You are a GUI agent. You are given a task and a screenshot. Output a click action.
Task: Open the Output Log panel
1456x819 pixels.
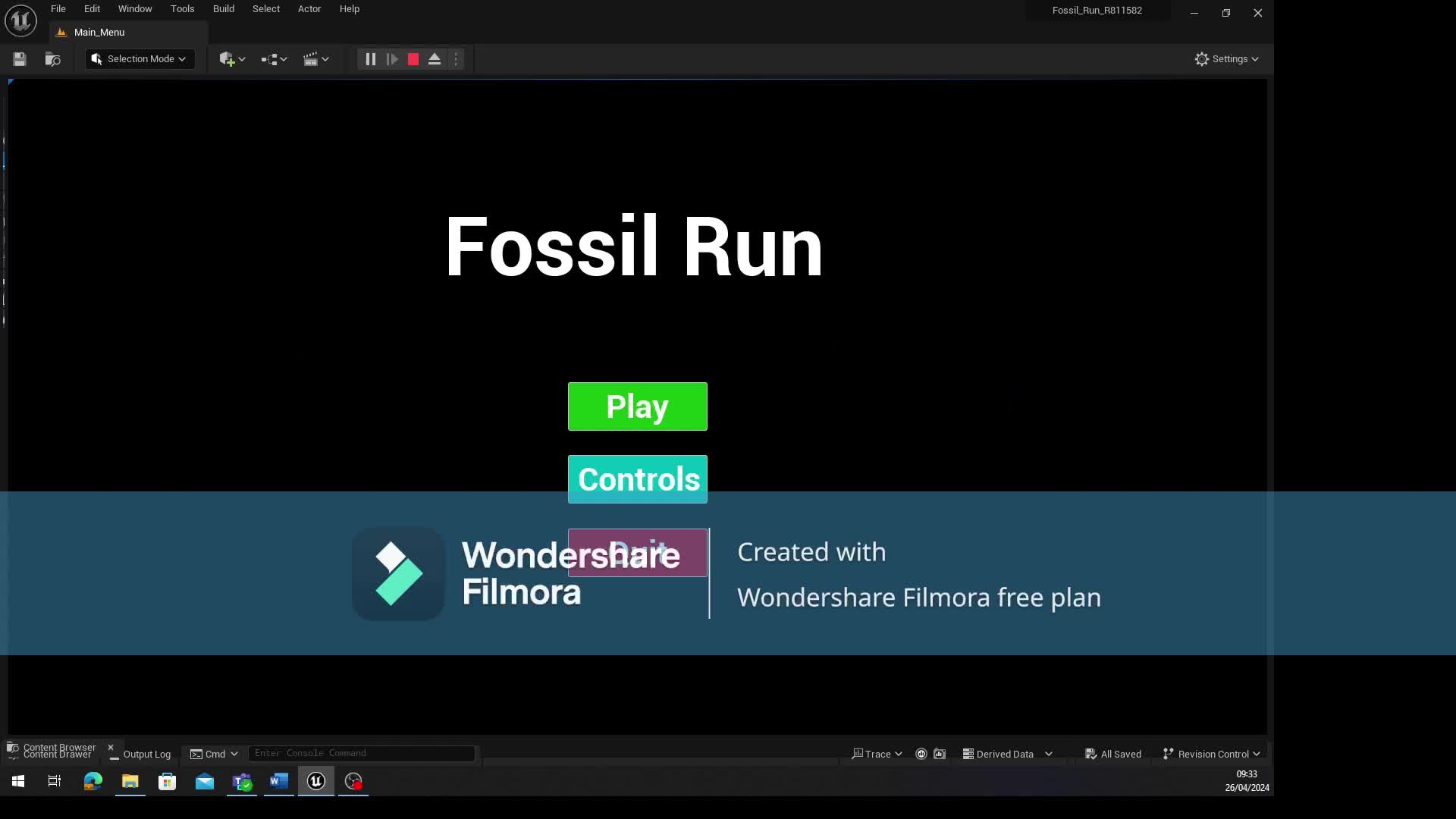(x=140, y=755)
